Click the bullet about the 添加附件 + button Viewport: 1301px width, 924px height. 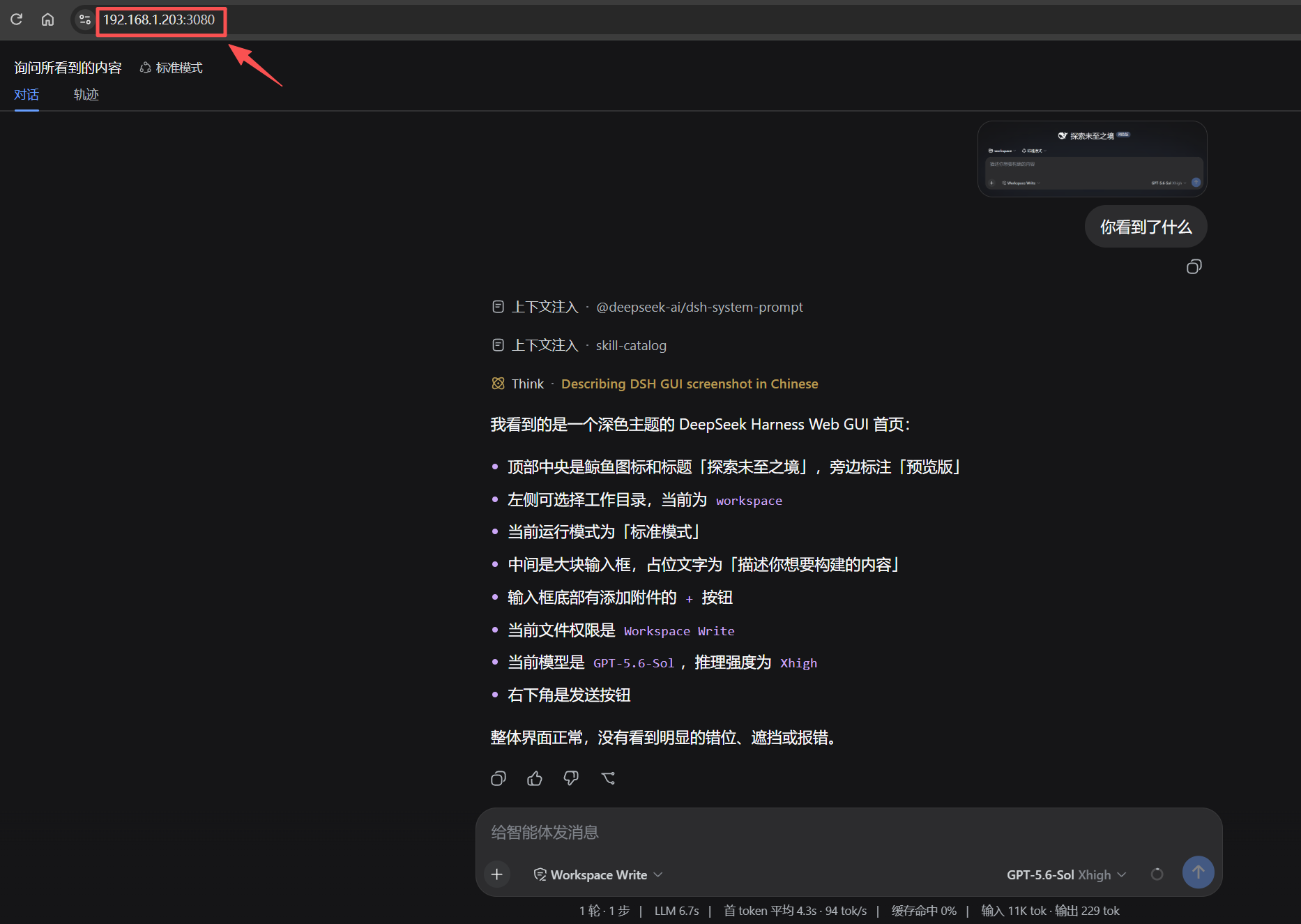620,598
